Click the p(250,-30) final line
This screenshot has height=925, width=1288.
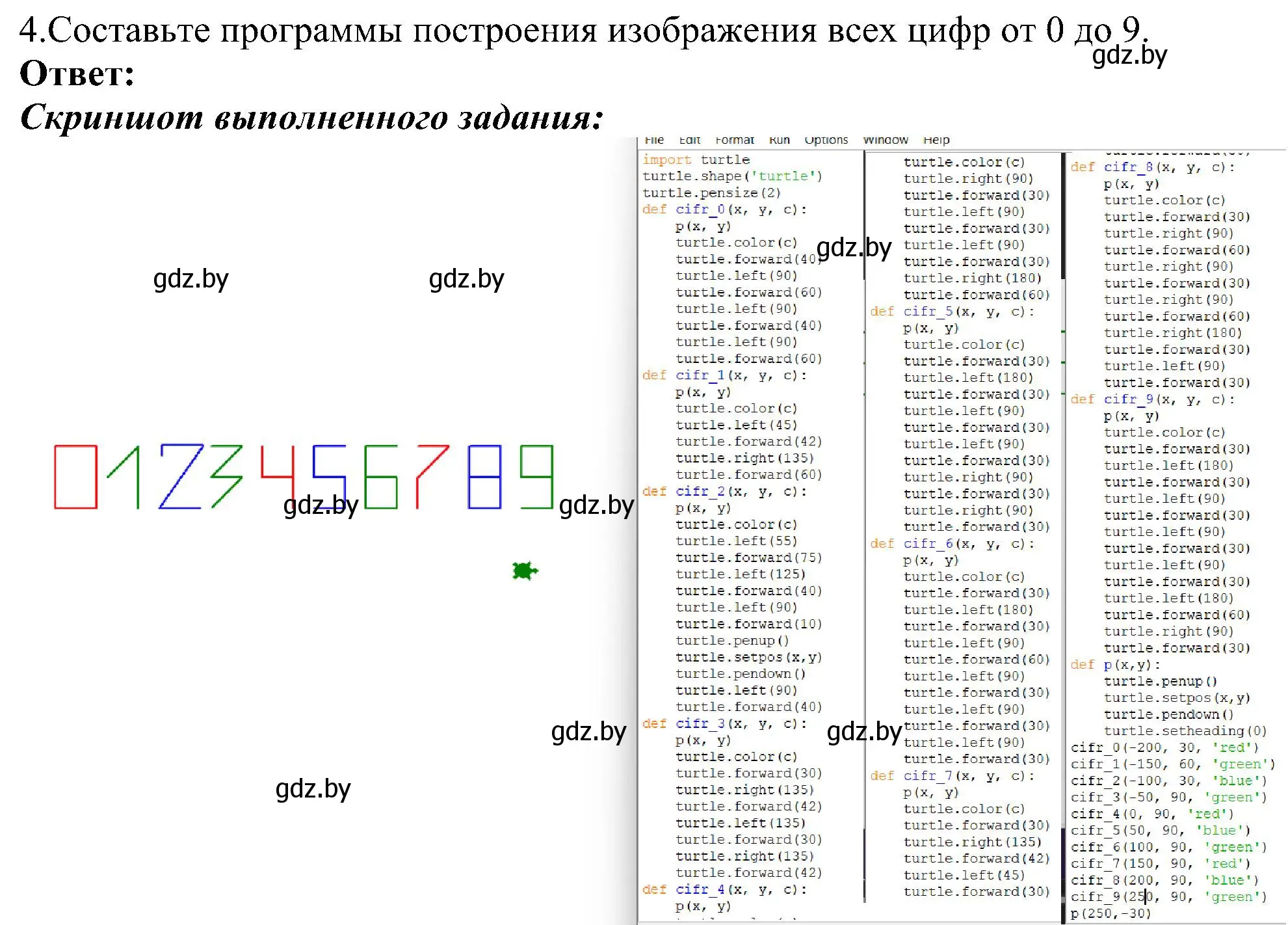pos(1112,913)
